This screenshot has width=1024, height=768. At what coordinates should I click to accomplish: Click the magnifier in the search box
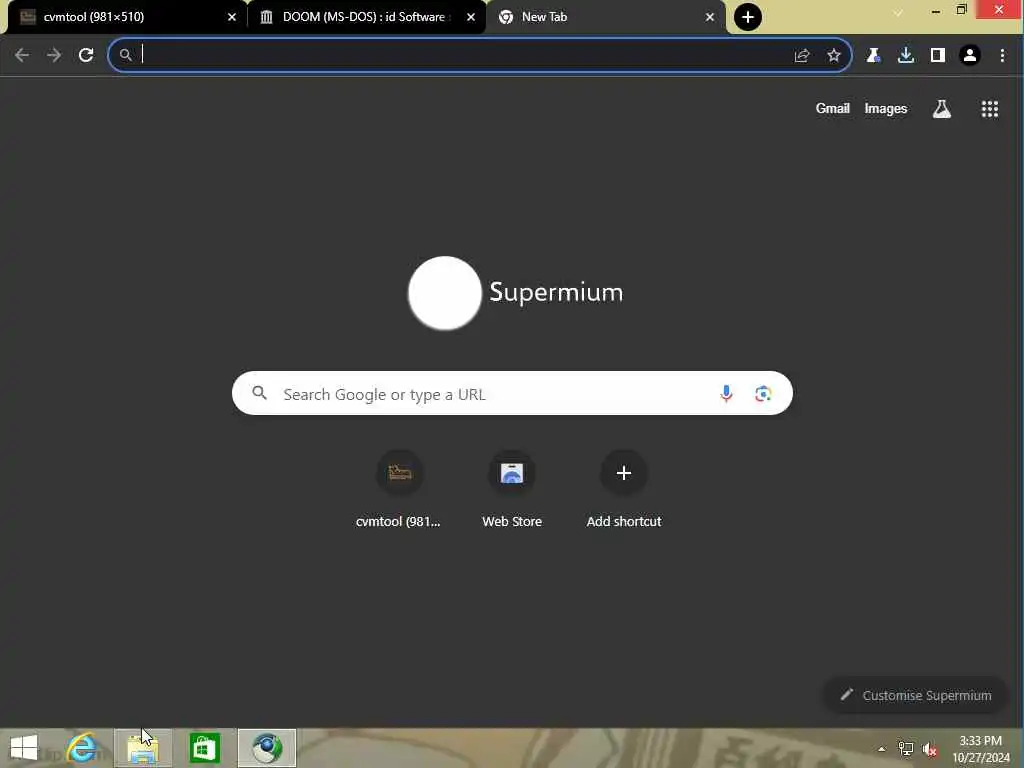pyautogui.click(x=259, y=393)
